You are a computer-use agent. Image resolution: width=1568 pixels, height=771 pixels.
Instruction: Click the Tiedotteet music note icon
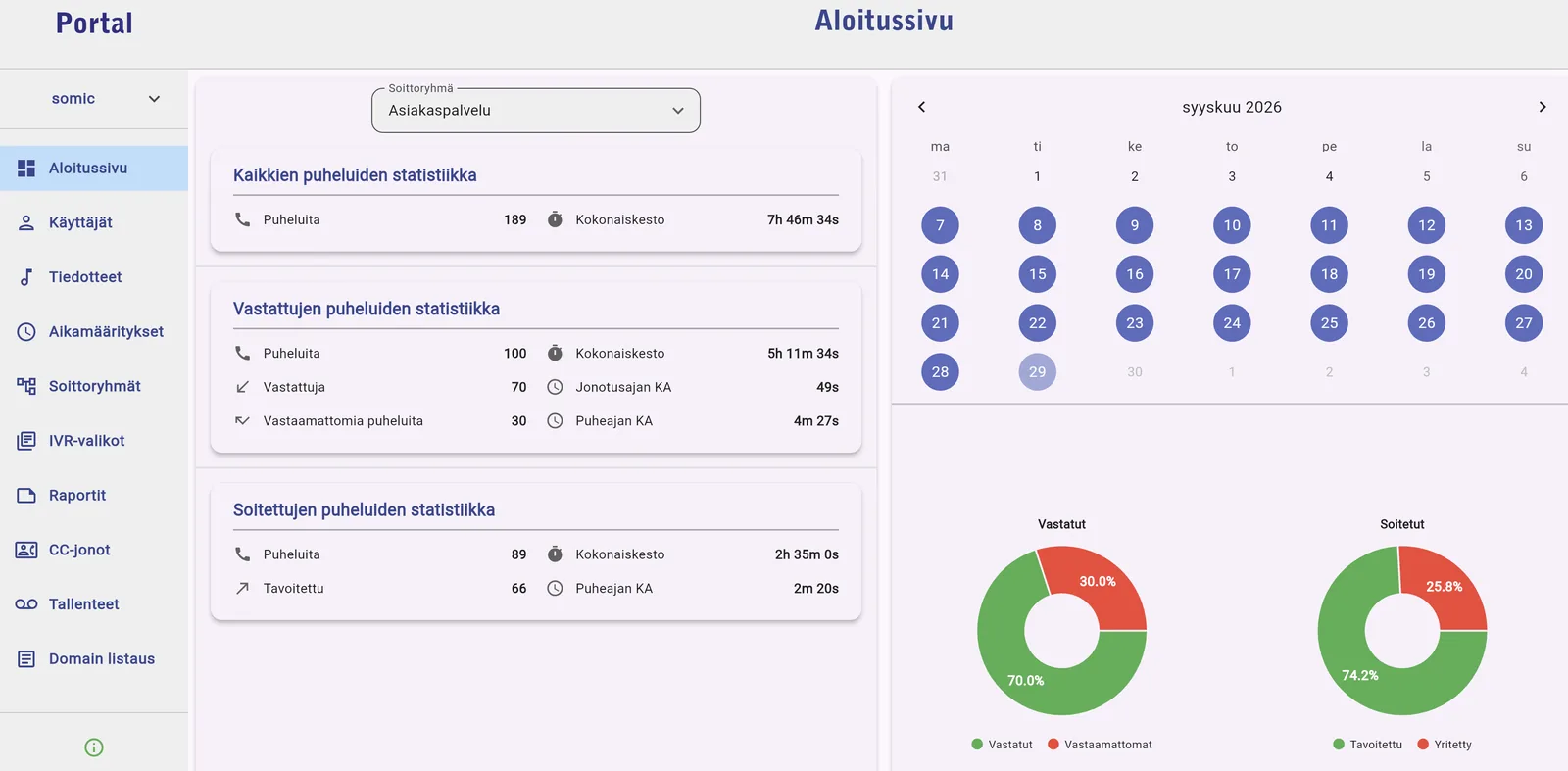click(x=26, y=277)
